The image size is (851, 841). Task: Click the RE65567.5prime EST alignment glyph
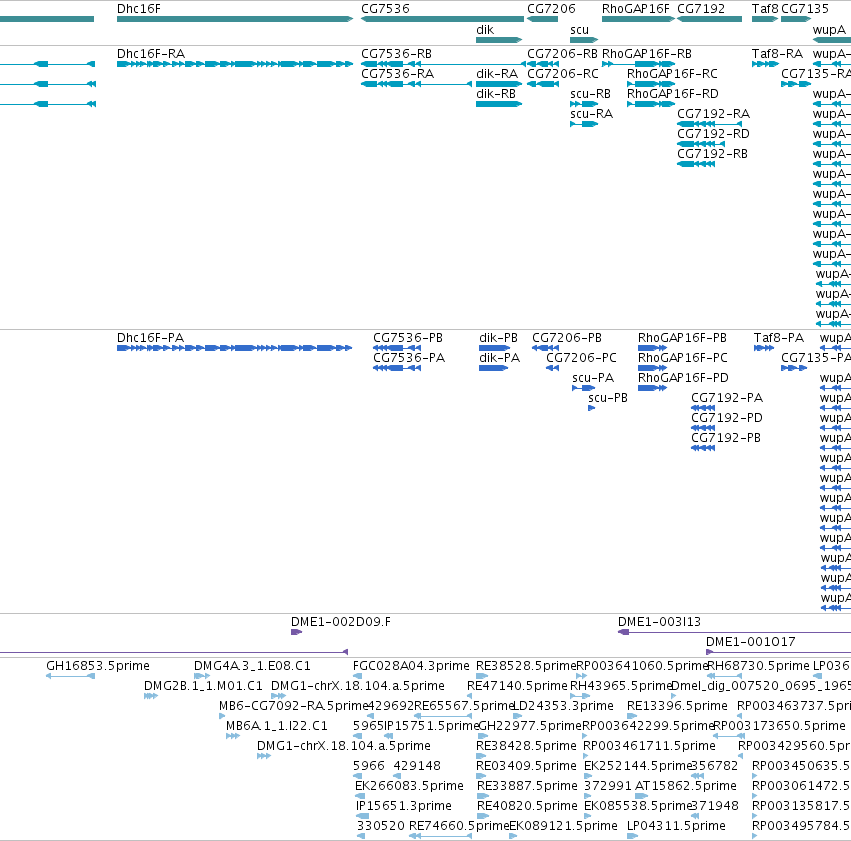tap(441, 716)
